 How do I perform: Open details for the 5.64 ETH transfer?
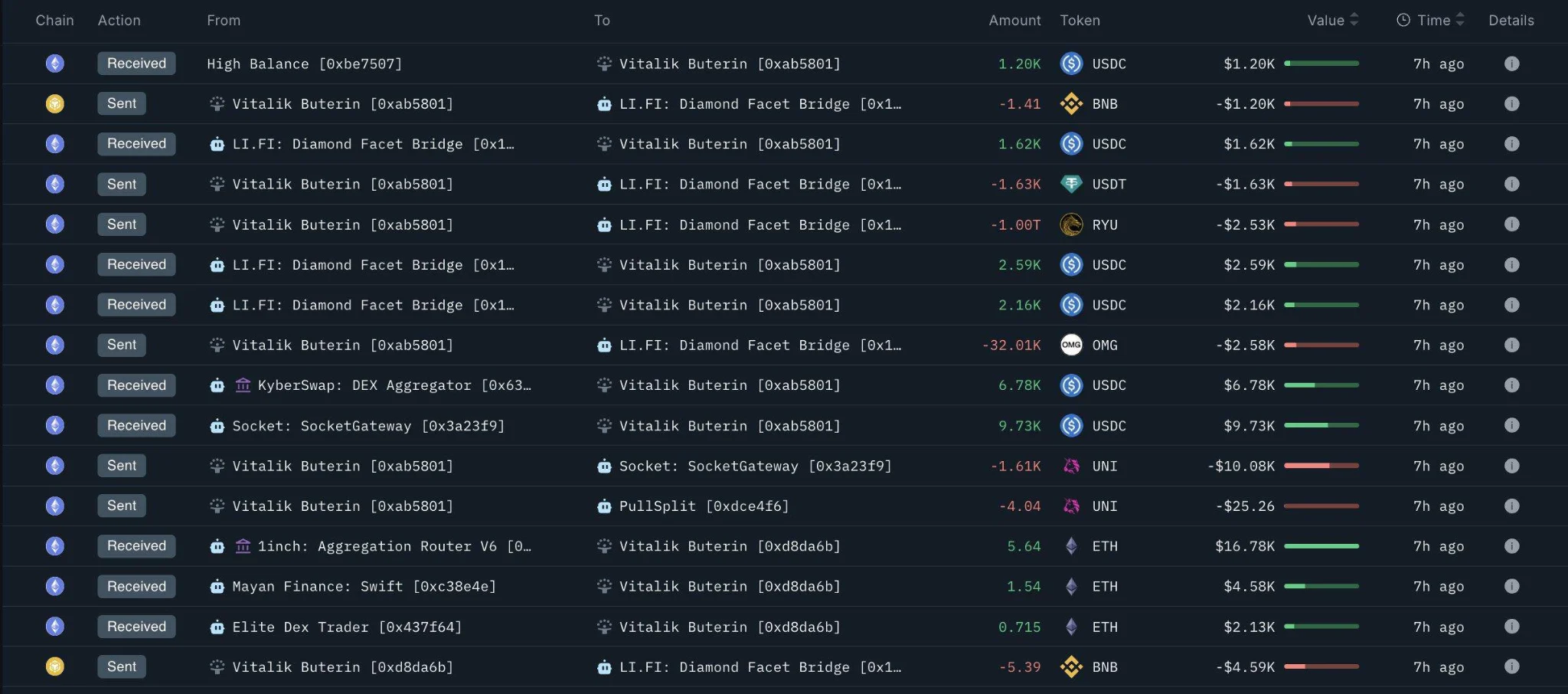(1511, 546)
